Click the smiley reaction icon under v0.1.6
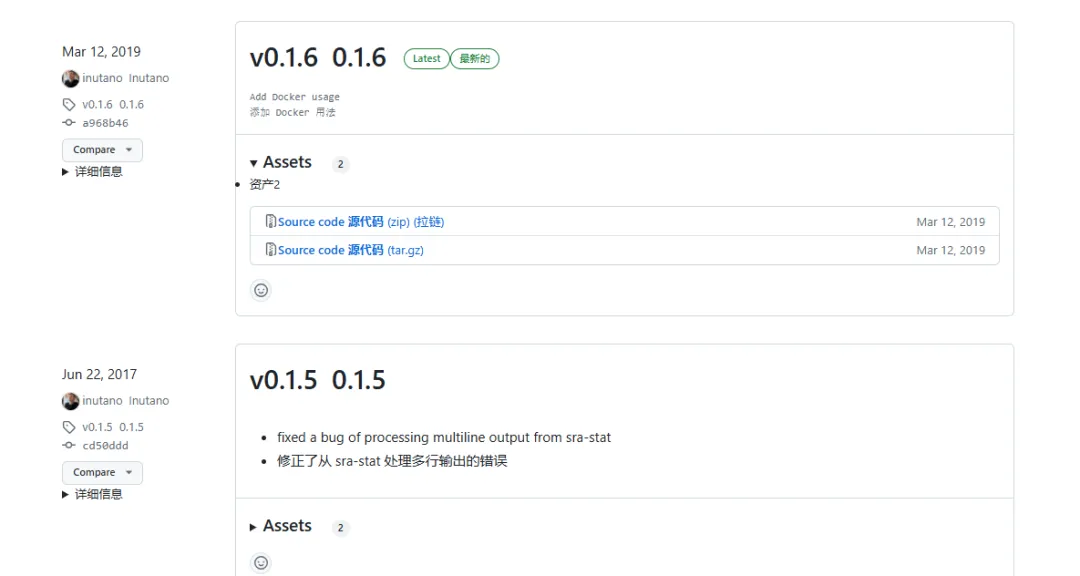 tap(261, 290)
